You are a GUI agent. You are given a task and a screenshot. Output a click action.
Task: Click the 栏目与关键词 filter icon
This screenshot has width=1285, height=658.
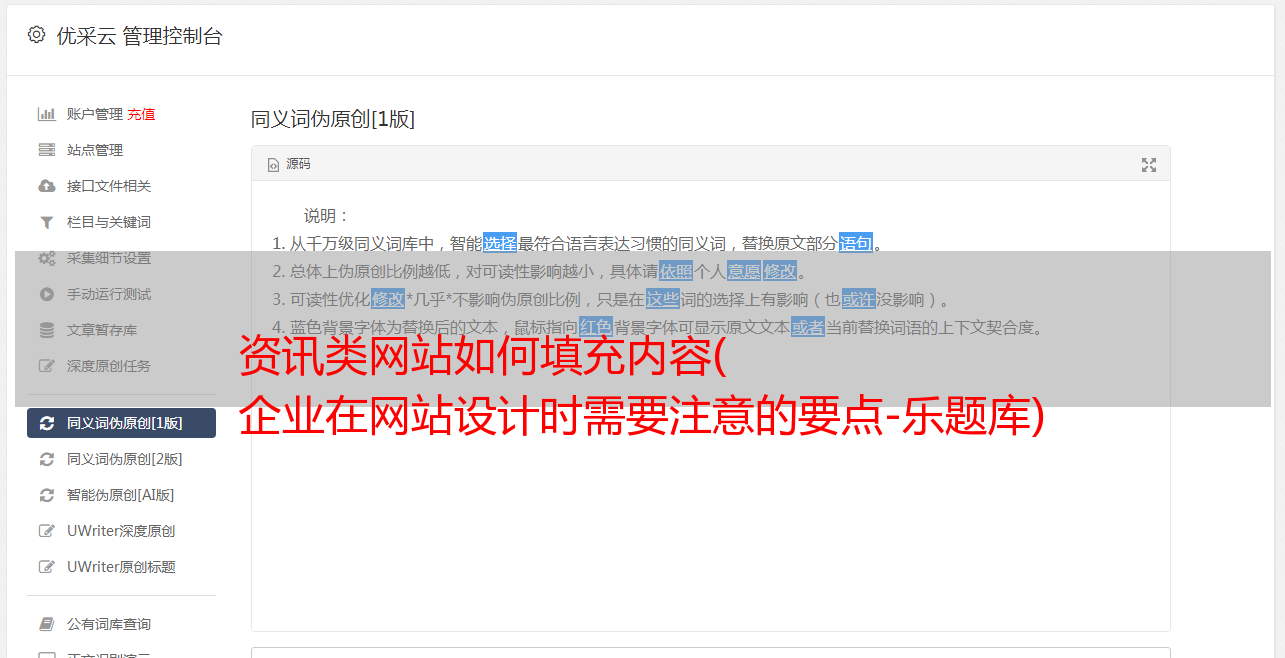[x=46, y=222]
